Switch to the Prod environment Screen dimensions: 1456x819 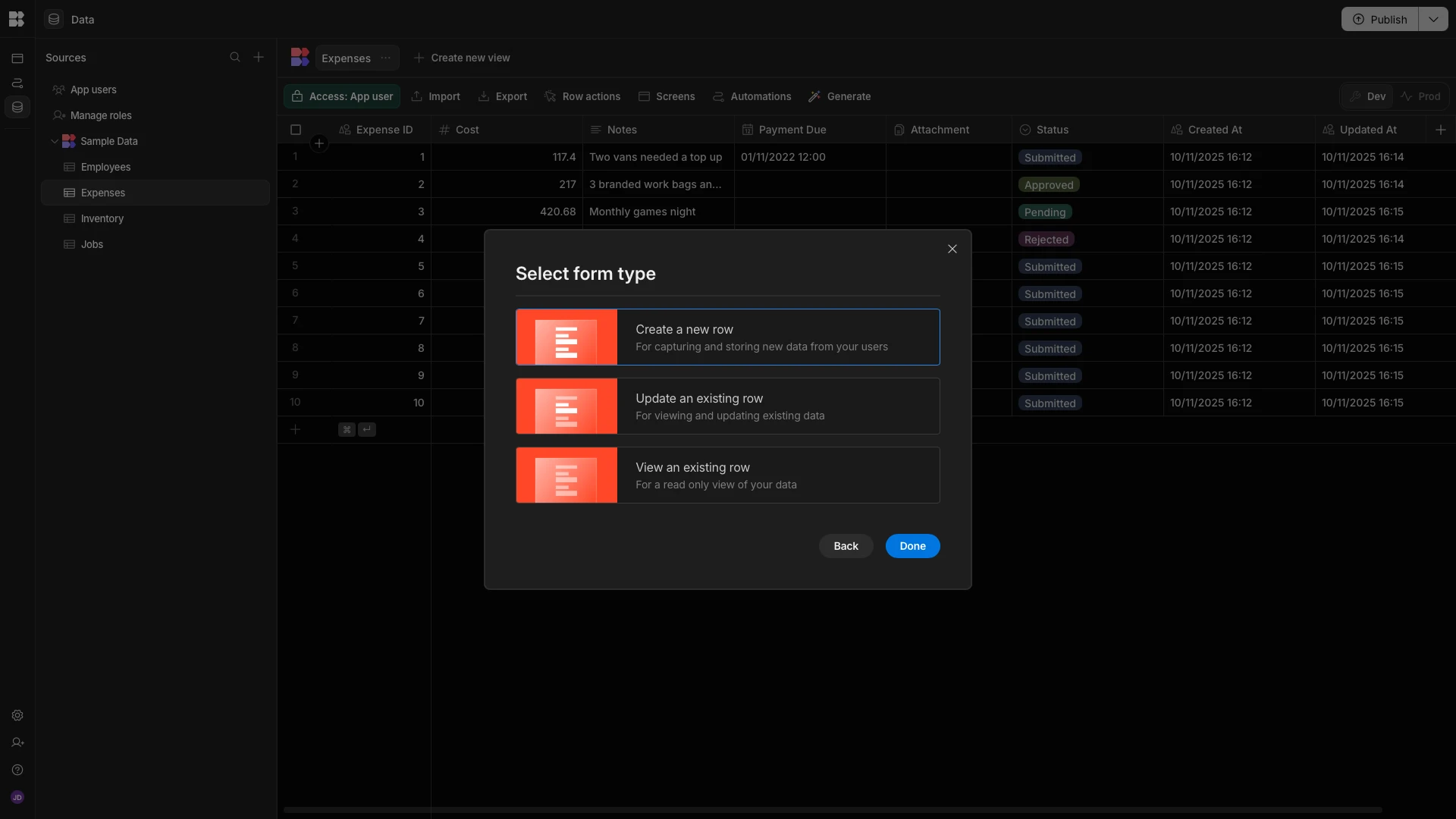pyautogui.click(x=1422, y=96)
